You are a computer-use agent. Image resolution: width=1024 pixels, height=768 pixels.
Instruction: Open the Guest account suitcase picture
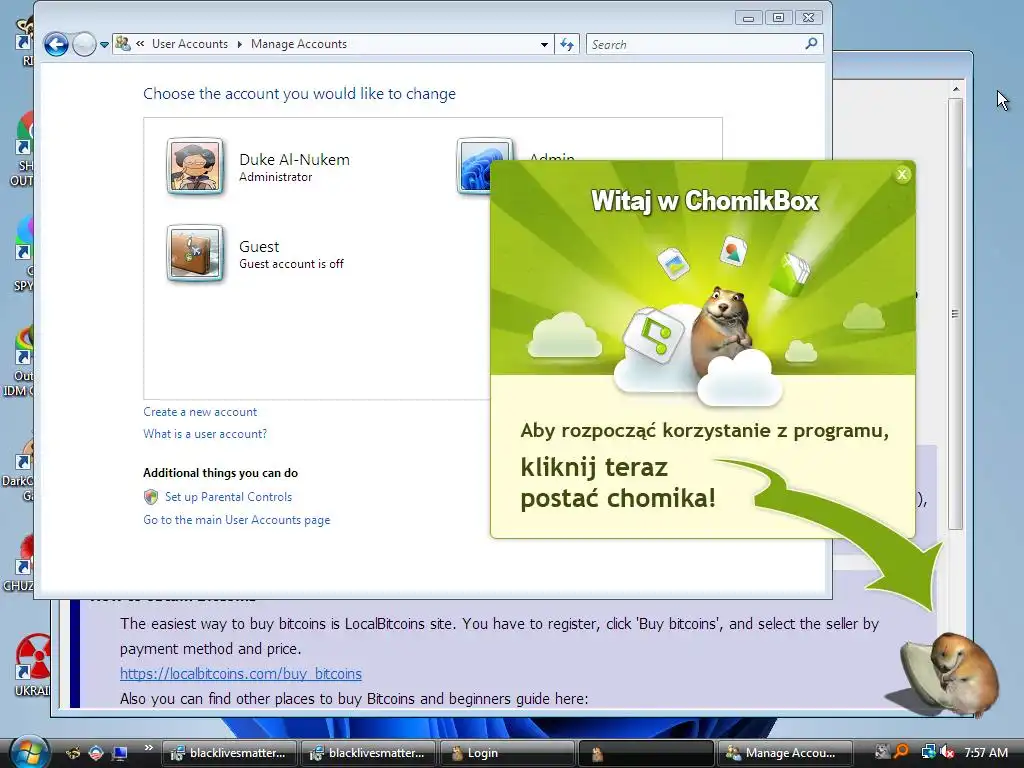[195, 253]
